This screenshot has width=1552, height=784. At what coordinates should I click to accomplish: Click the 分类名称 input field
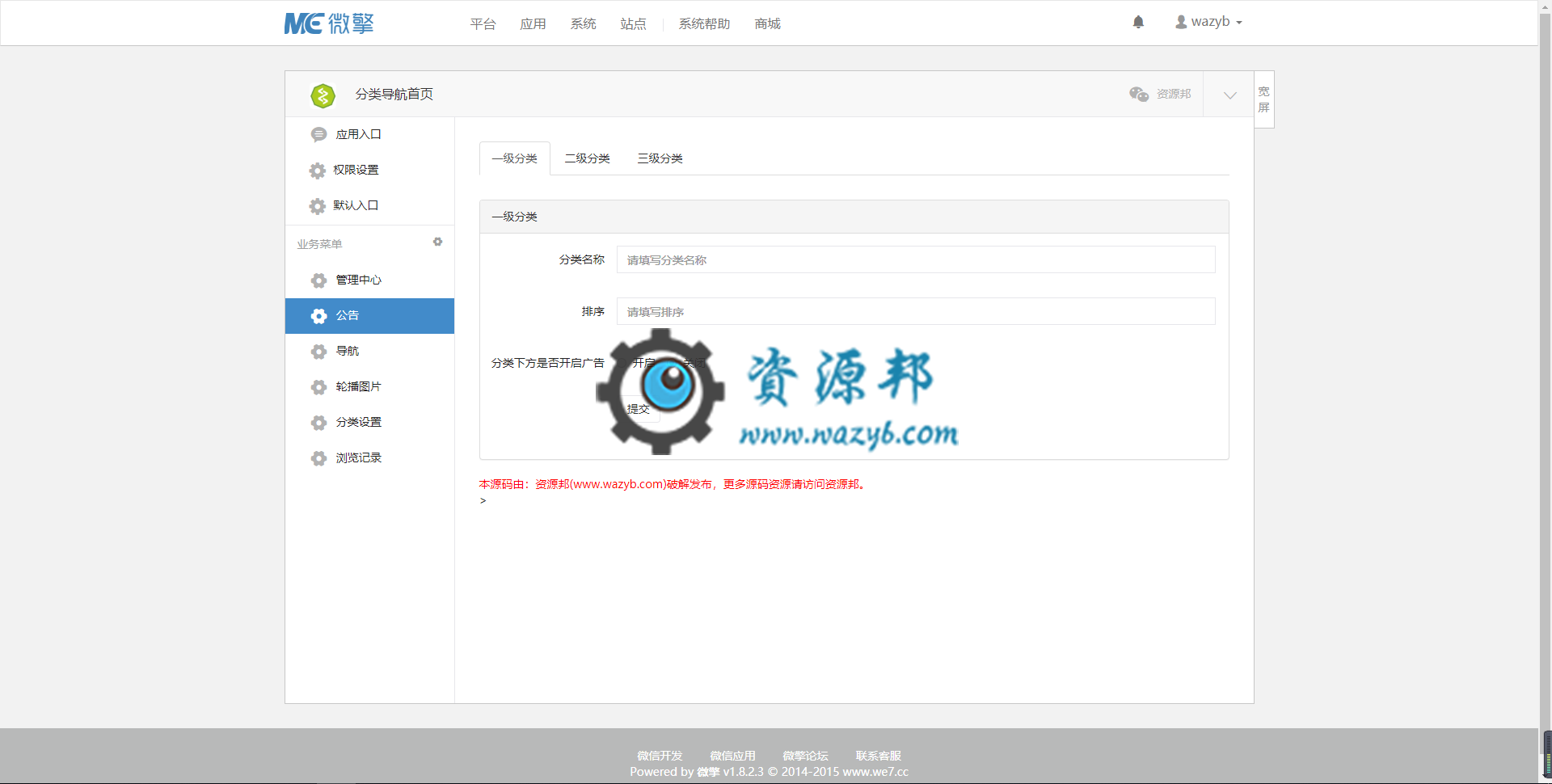click(916, 259)
